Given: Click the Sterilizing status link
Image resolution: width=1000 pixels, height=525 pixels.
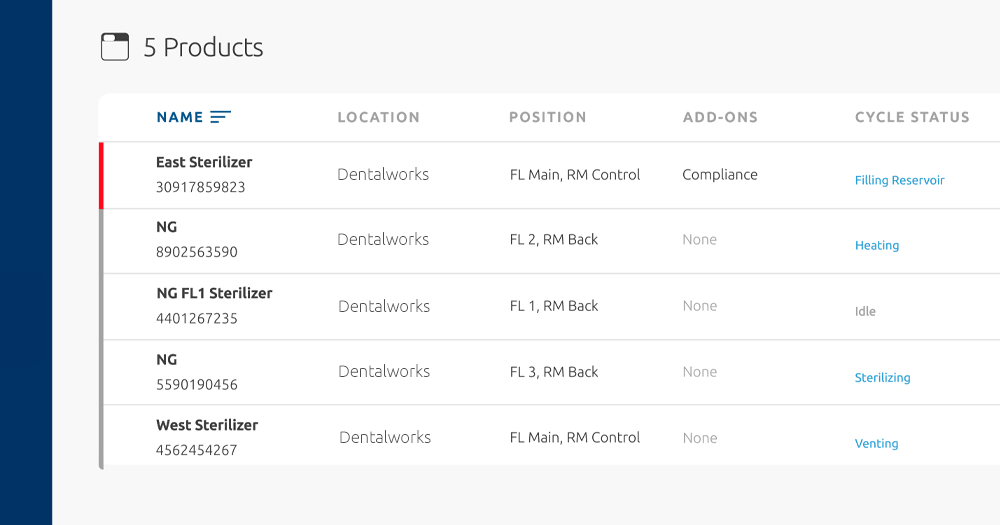Looking at the screenshot, I should click(x=883, y=378).
